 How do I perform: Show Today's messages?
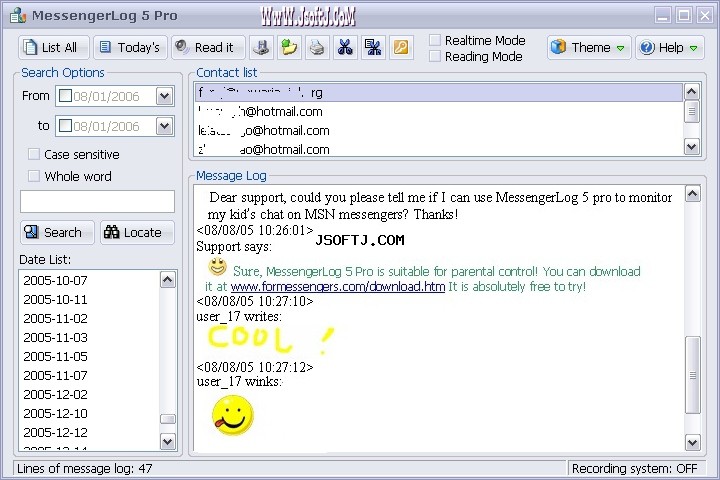[x=130, y=47]
